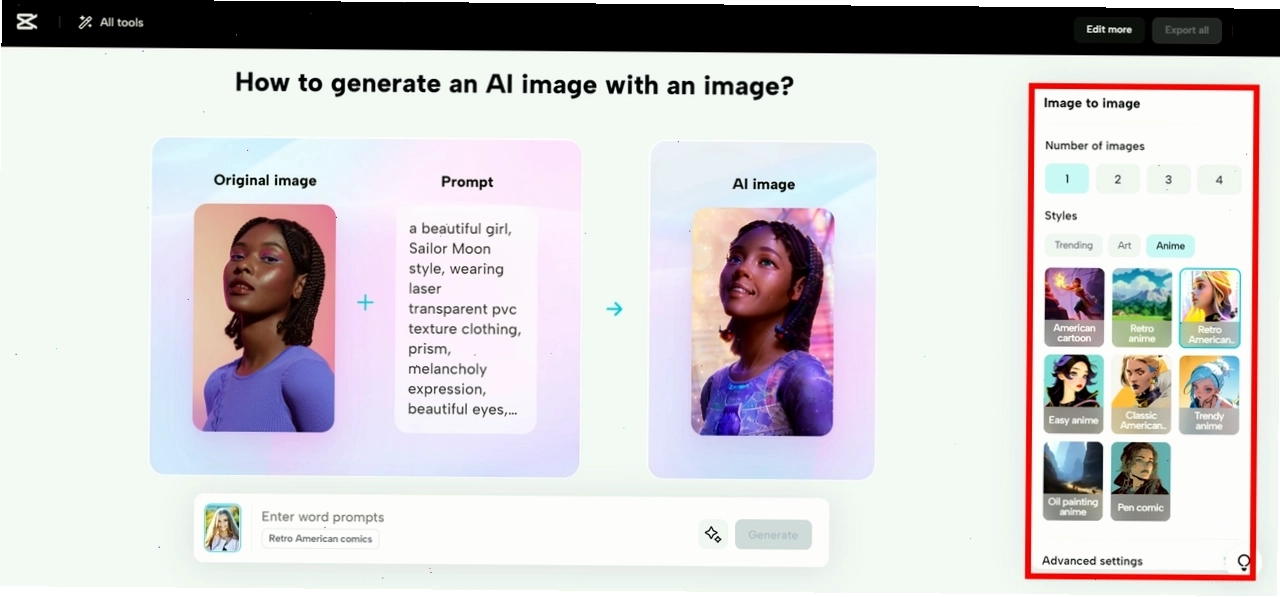Set number of images to 1
The width and height of the screenshot is (1280, 597).
[1067, 180]
